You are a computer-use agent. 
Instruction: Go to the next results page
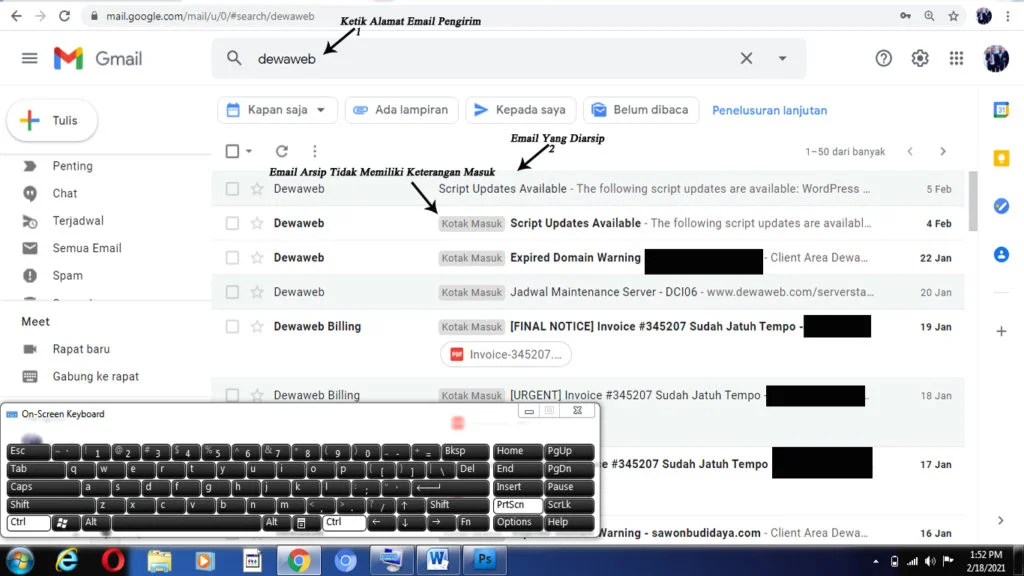(942, 151)
